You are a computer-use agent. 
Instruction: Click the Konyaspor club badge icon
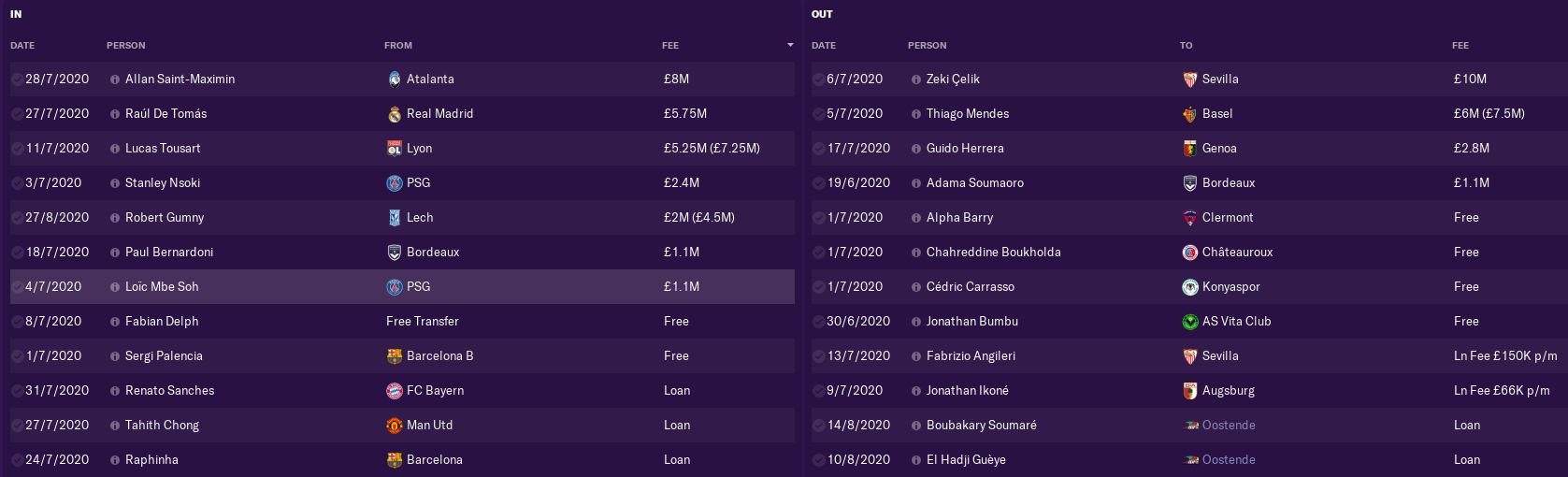pos(1190,287)
